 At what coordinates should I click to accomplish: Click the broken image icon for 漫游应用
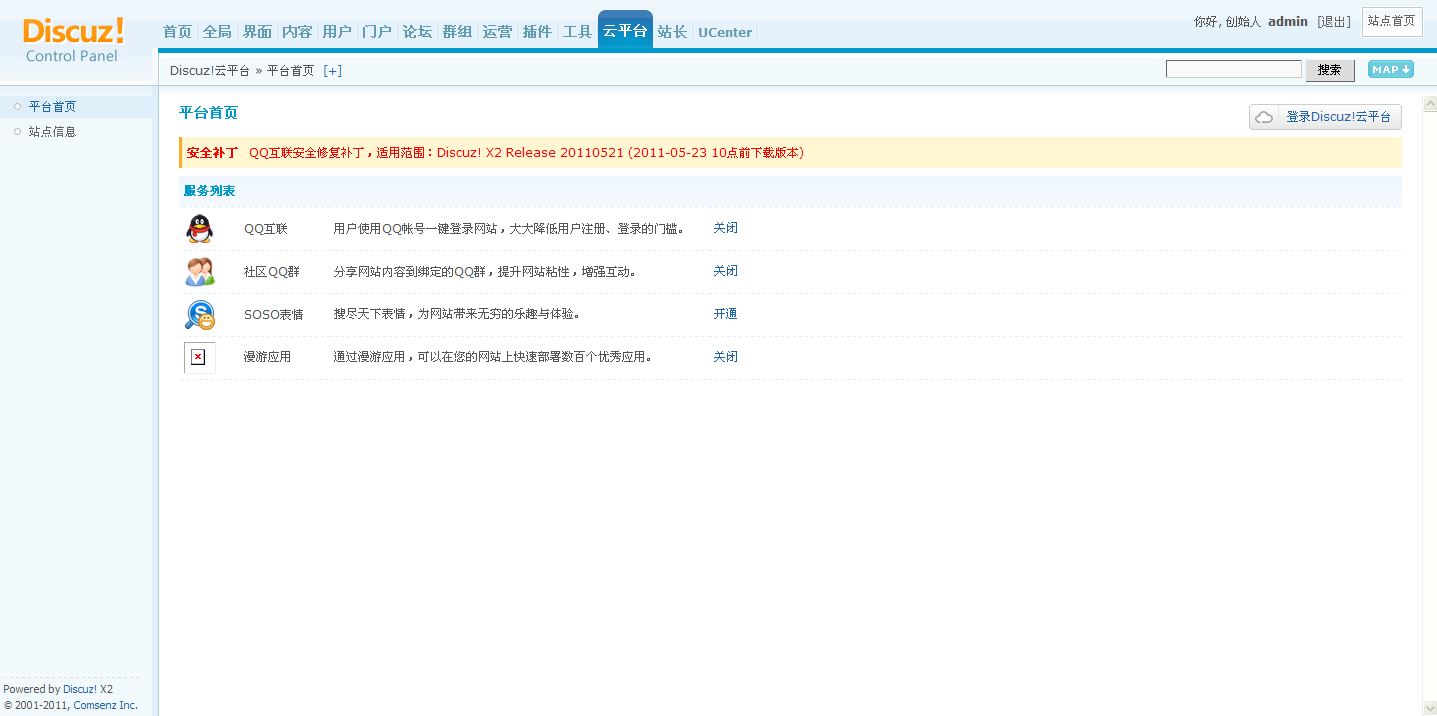point(199,357)
